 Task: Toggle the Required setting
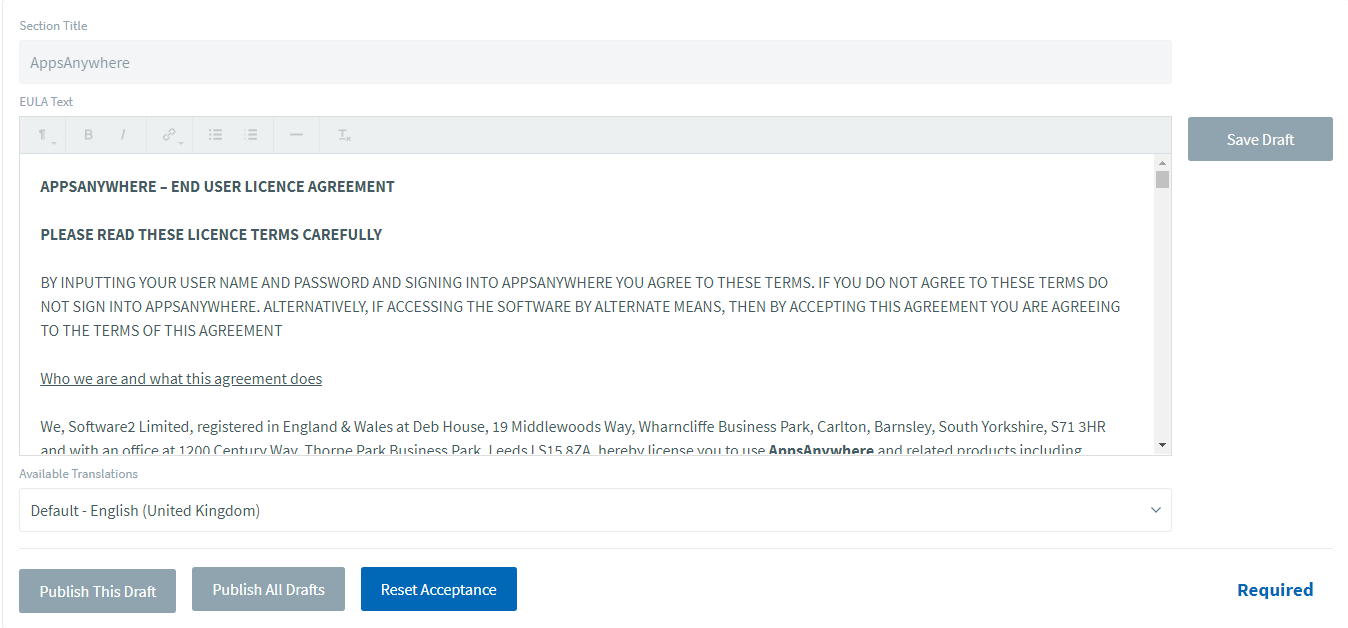(1275, 590)
